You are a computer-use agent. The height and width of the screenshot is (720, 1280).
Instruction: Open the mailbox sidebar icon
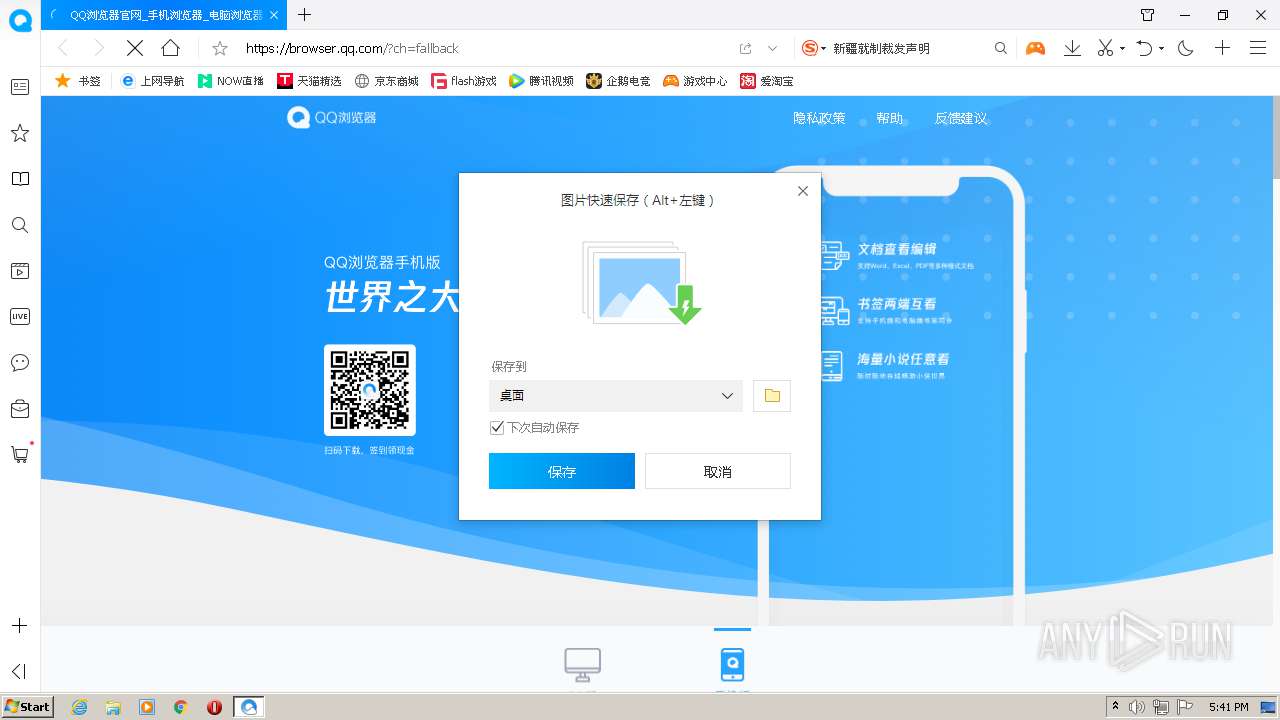20,408
